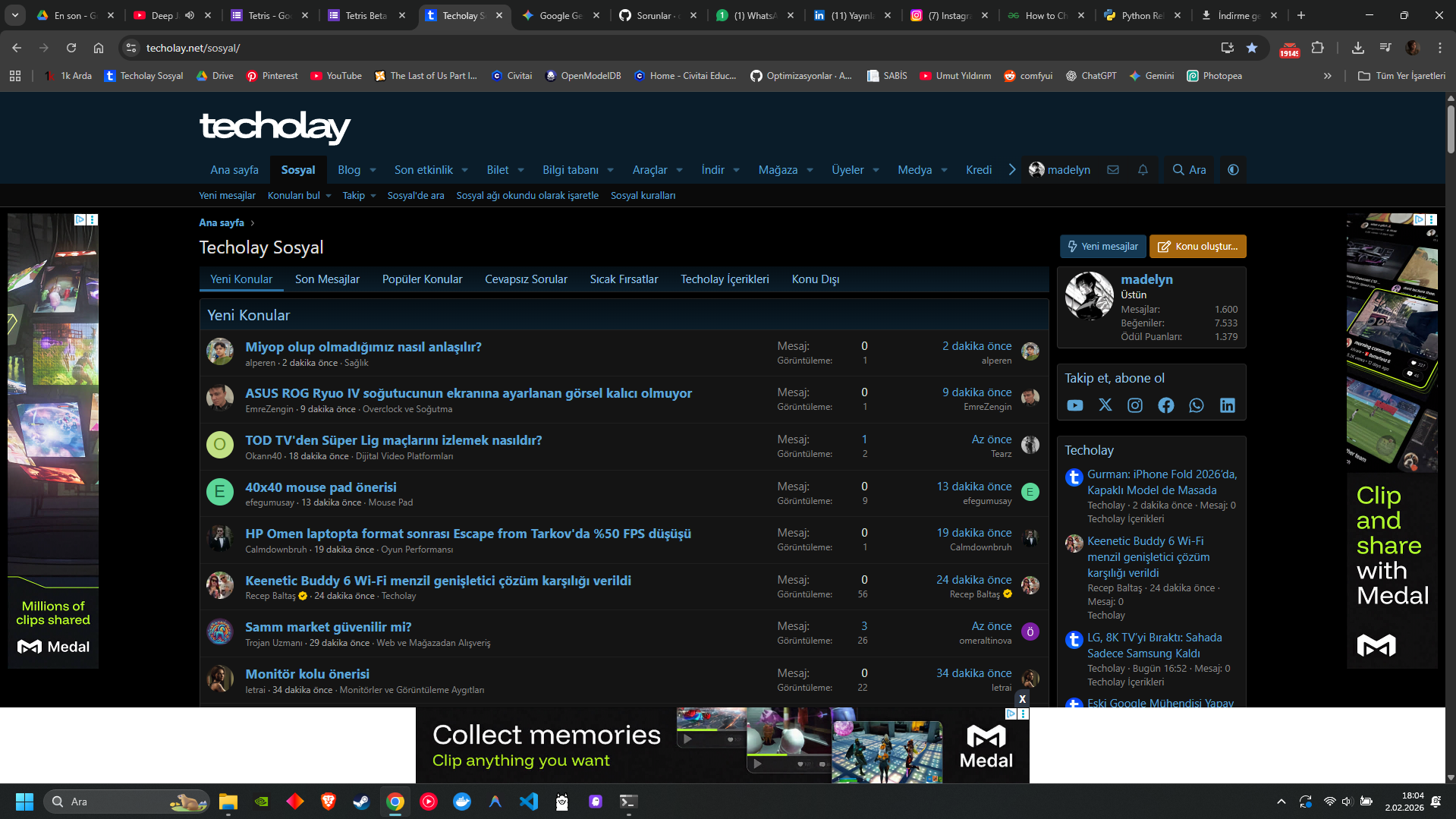
Task: Click the Windows Start button
Action: [x=24, y=802]
